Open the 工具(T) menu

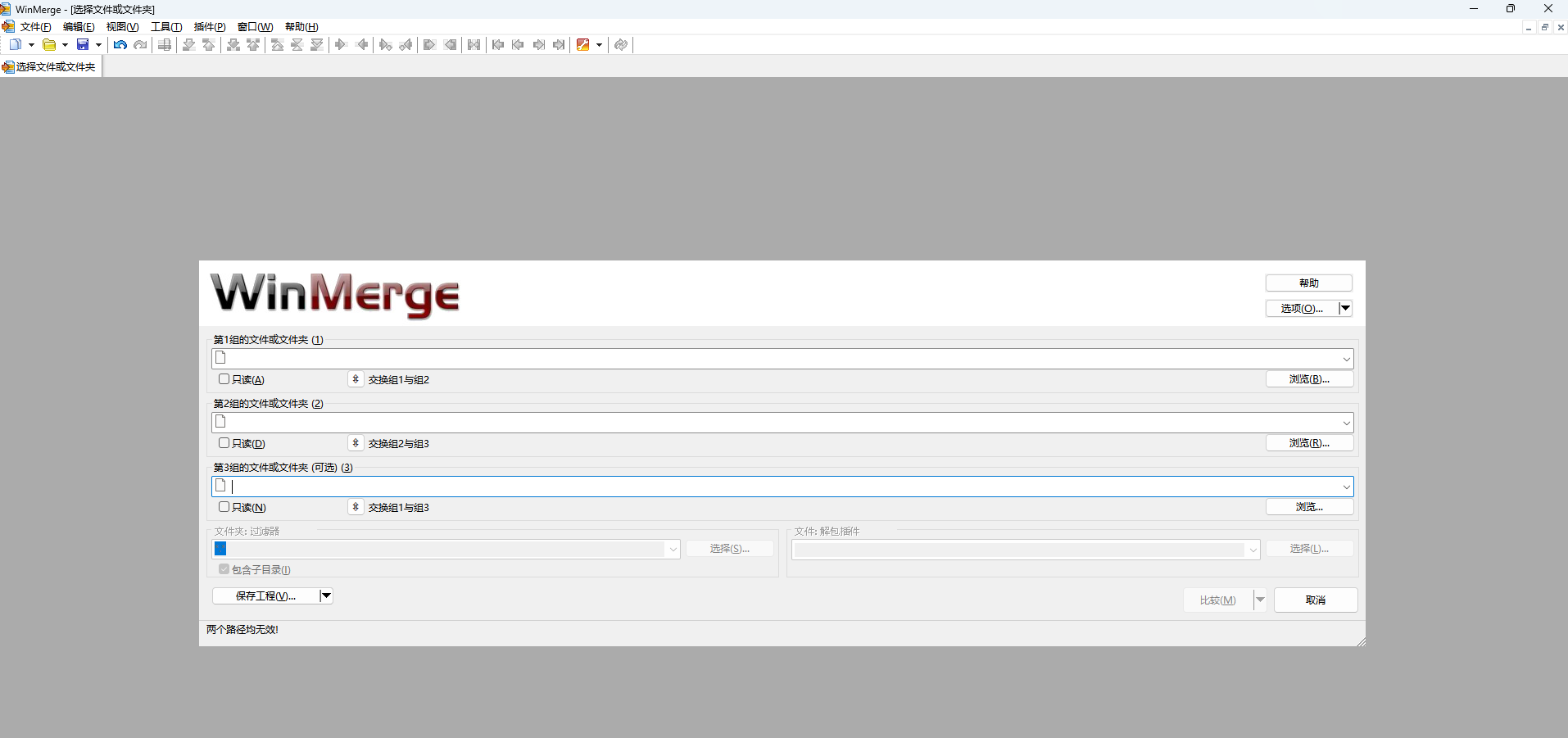point(166,27)
